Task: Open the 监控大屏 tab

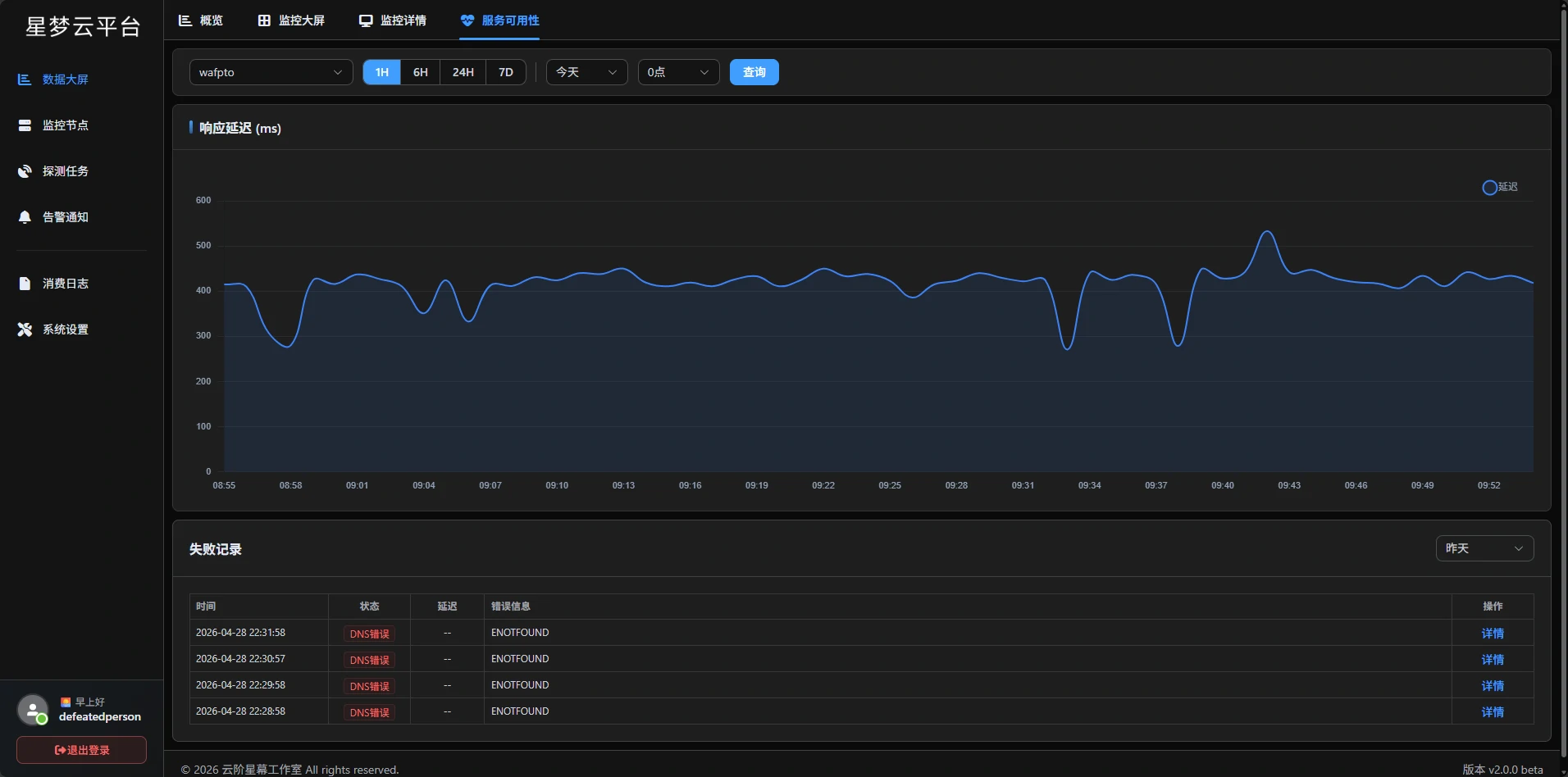Action: point(291,20)
